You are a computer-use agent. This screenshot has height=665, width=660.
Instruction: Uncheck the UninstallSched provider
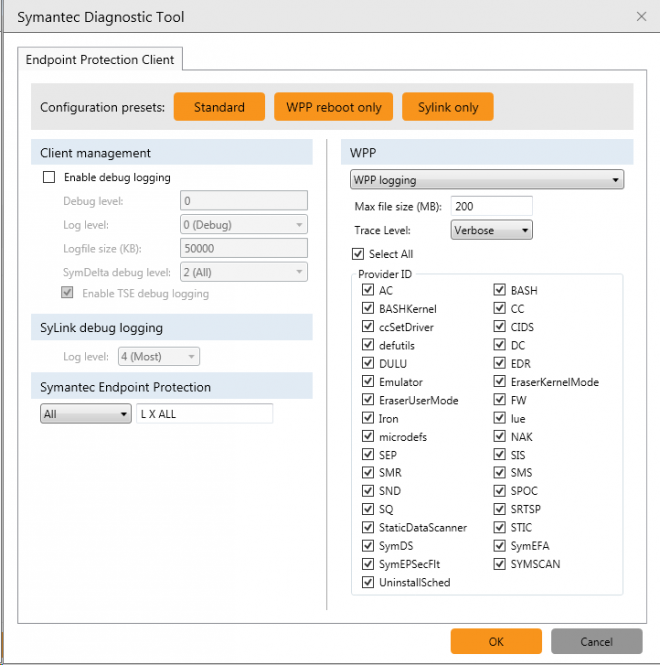pyautogui.click(x=368, y=582)
